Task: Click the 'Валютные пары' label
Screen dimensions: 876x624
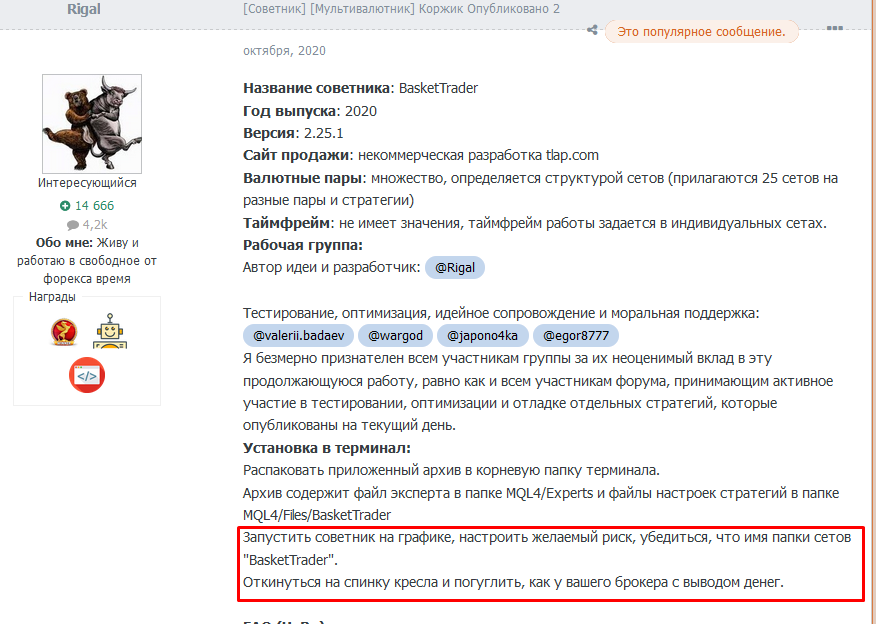Action: pos(303,178)
